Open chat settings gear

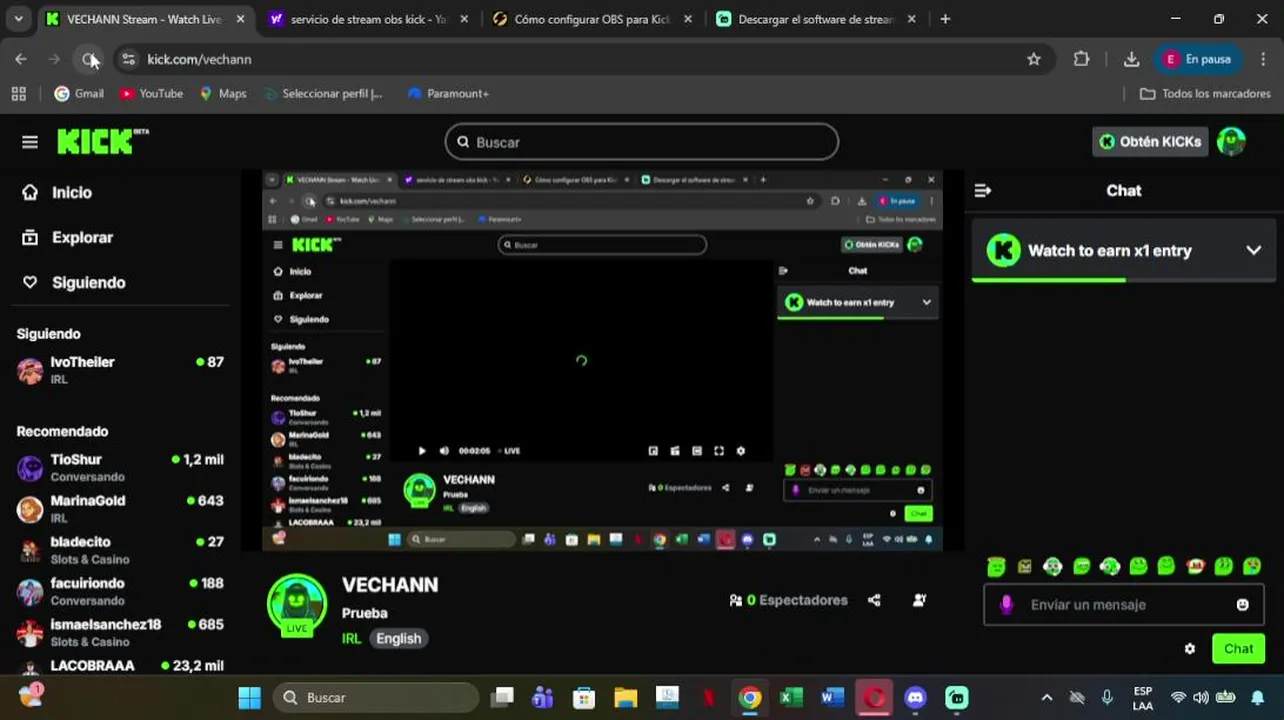tap(1189, 649)
